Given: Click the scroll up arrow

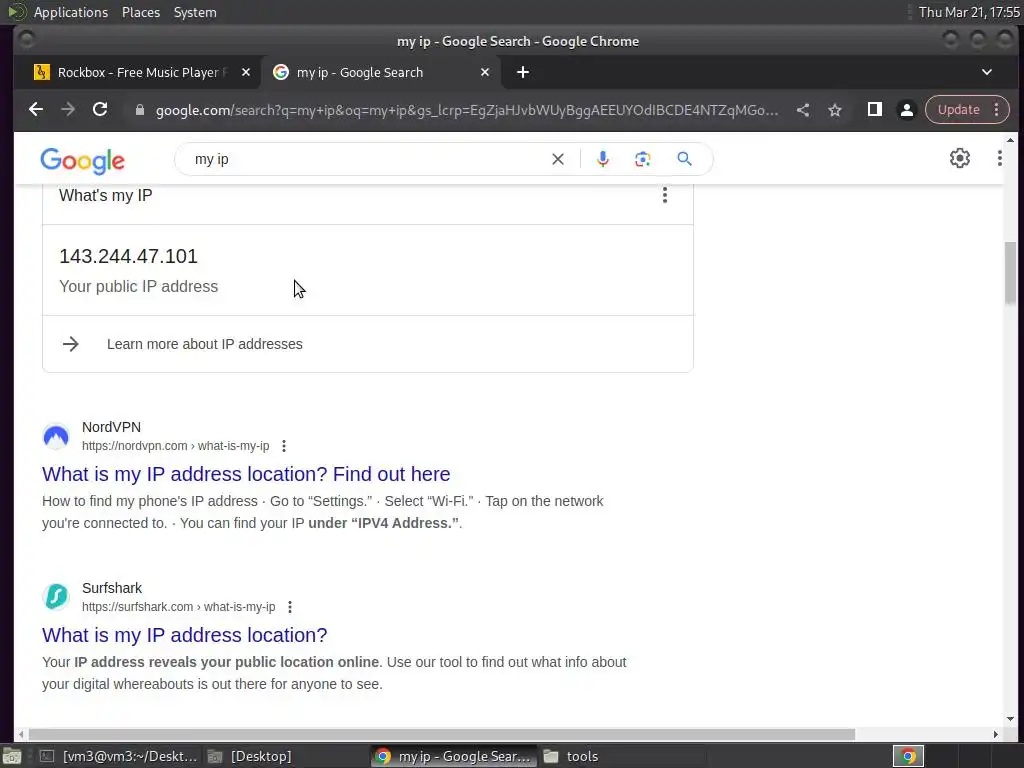Looking at the screenshot, I should tap(1010, 140).
